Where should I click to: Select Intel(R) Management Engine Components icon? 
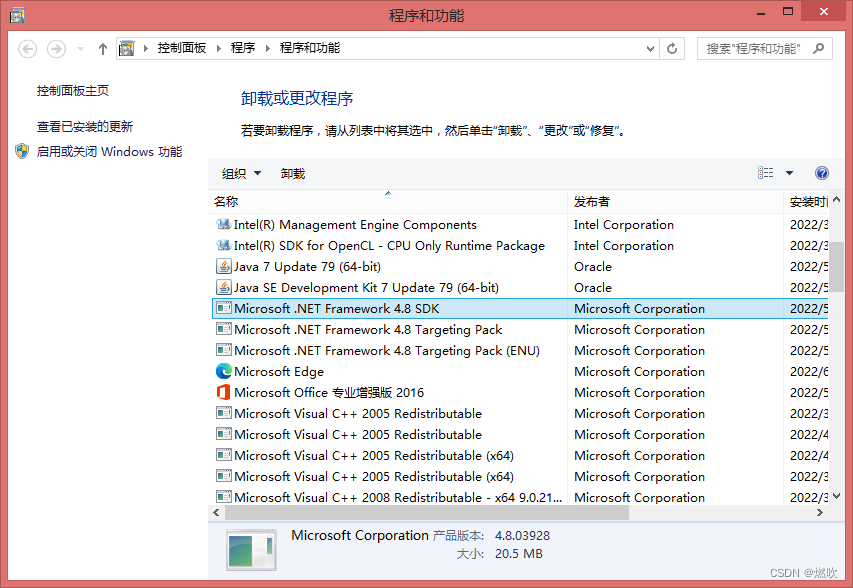(x=224, y=224)
